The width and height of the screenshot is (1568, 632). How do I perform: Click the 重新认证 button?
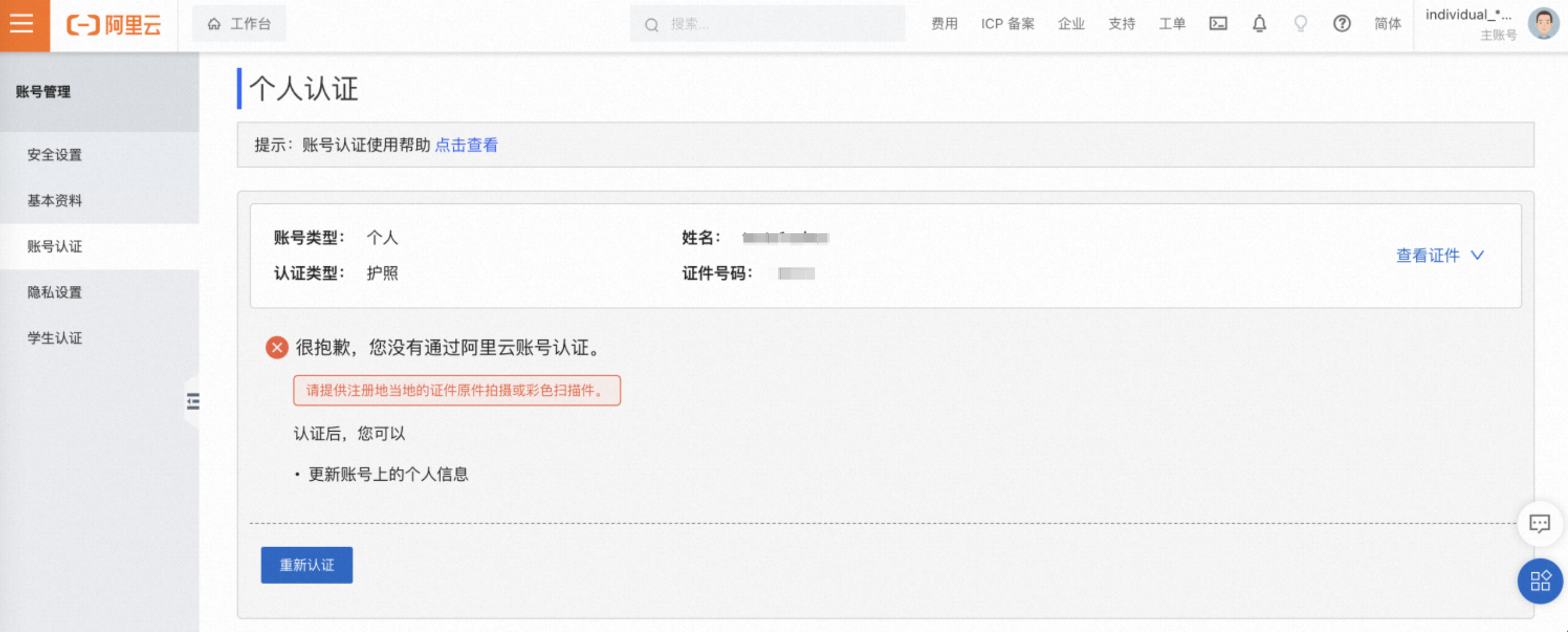point(307,565)
